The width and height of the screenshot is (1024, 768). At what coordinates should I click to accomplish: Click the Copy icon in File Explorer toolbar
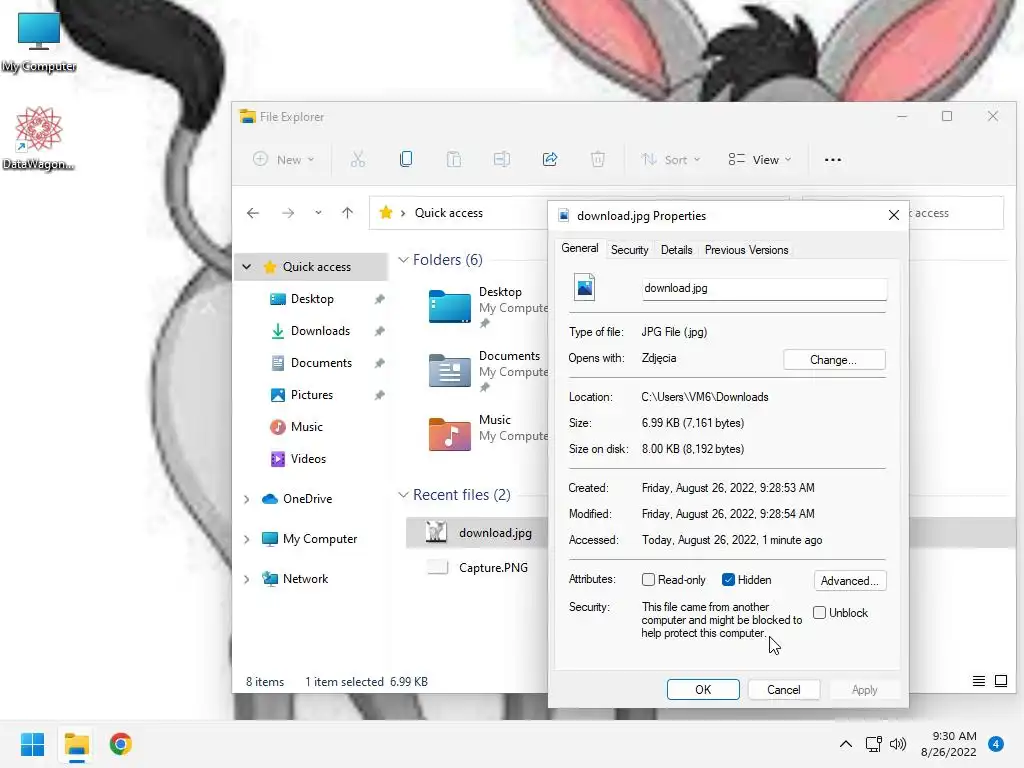(406, 159)
